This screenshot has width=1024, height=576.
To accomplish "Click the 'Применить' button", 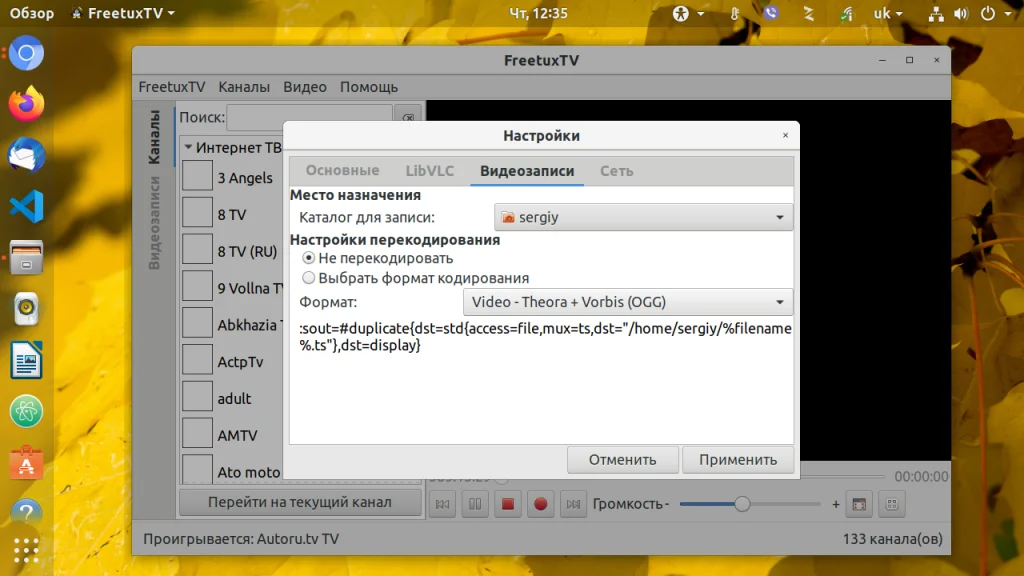I will pos(738,460).
